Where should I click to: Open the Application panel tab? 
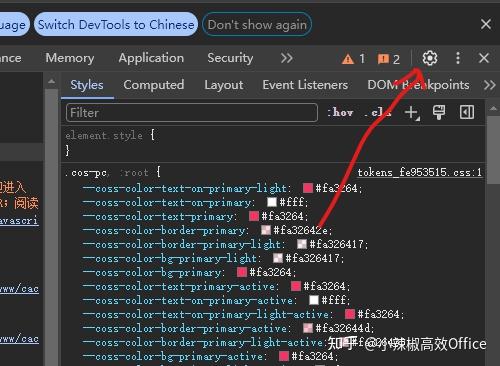click(x=151, y=58)
